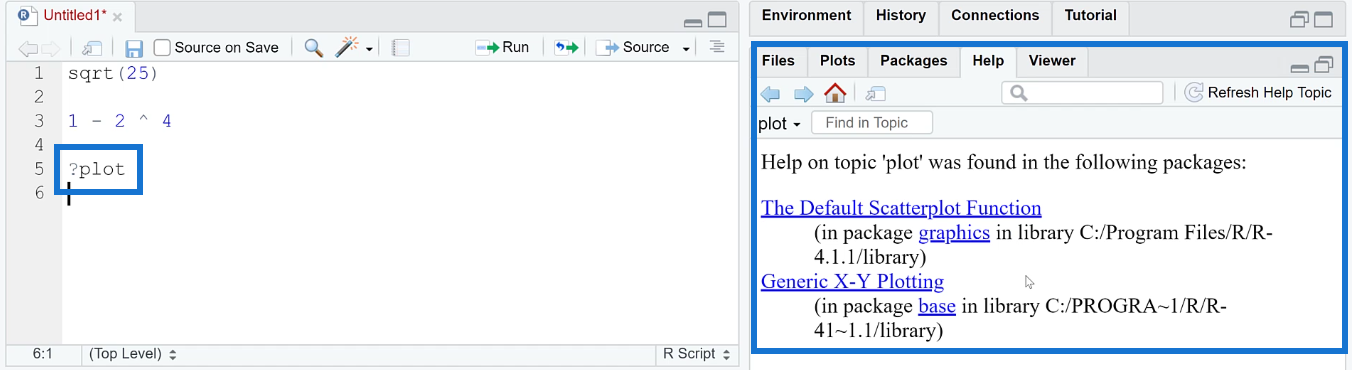Select the Help tab
1352x370 pixels.
[988, 61]
